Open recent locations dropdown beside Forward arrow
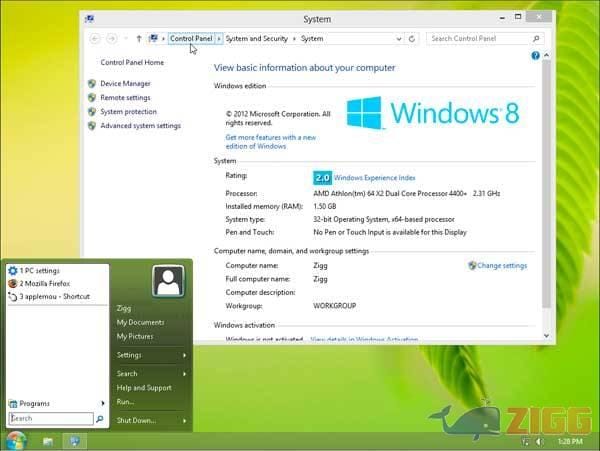Viewport: 600px width, 451px height. (126, 39)
